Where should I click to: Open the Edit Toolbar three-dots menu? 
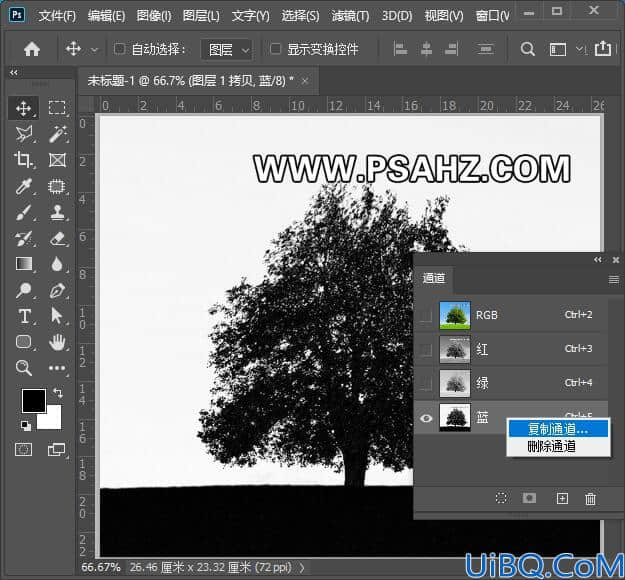57,368
